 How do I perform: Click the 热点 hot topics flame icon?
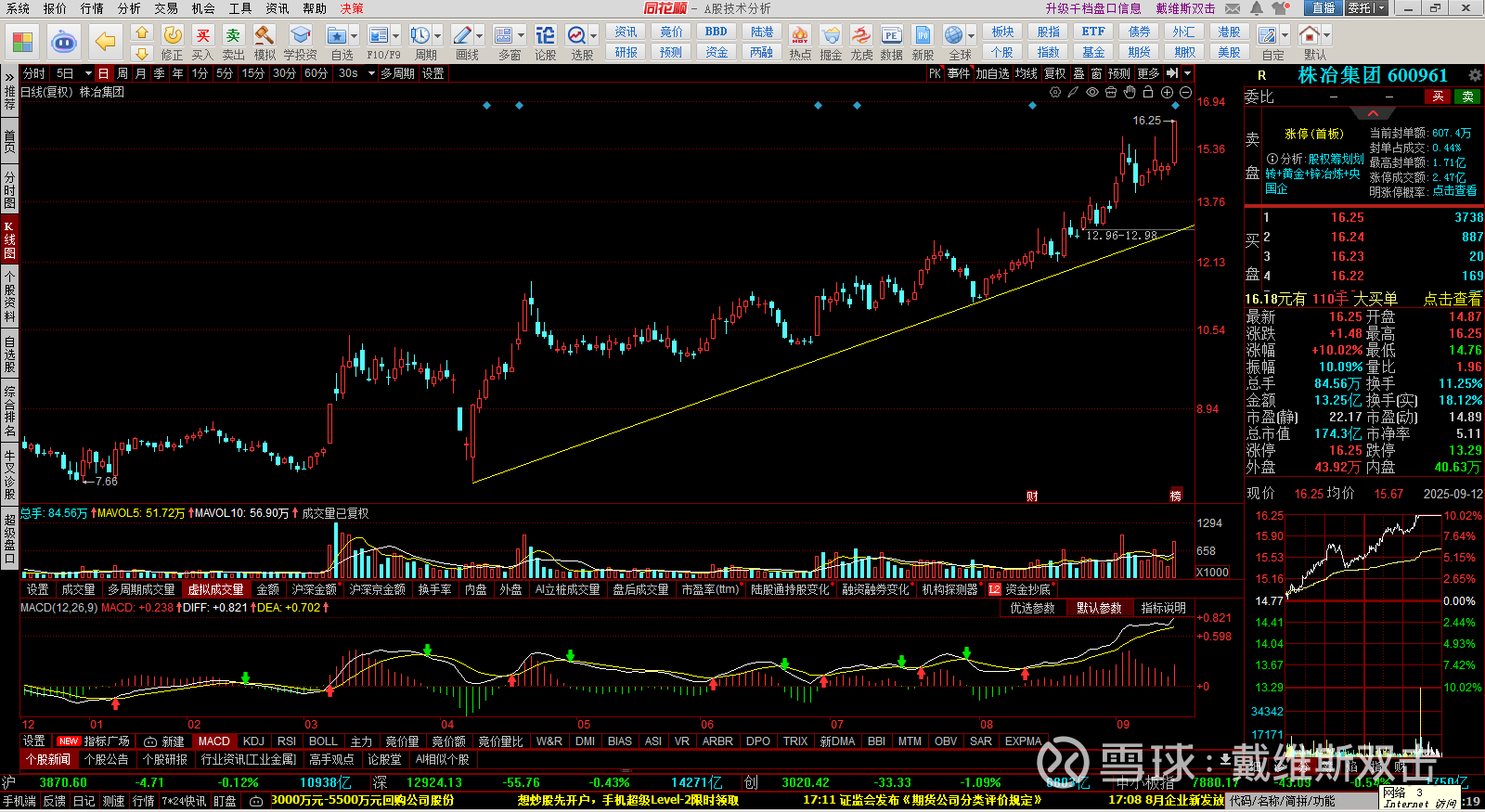coord(799,35)
